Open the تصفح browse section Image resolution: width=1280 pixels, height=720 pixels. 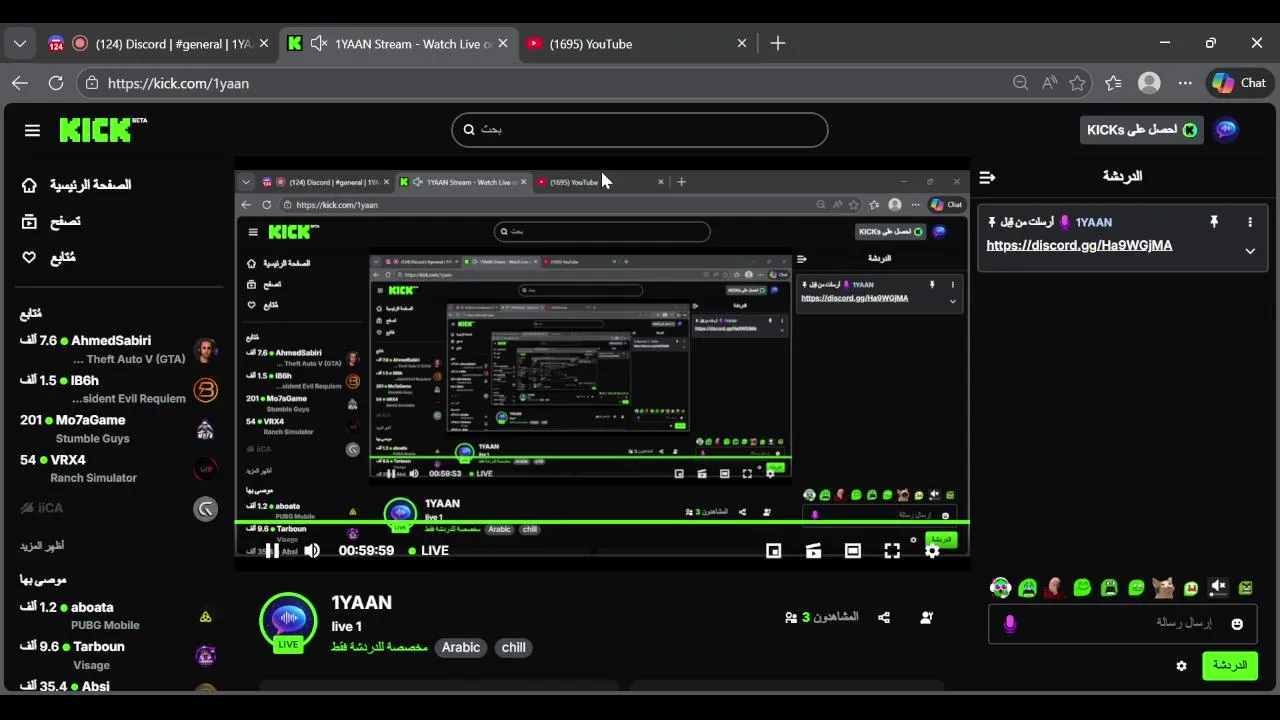pos(52,221)
